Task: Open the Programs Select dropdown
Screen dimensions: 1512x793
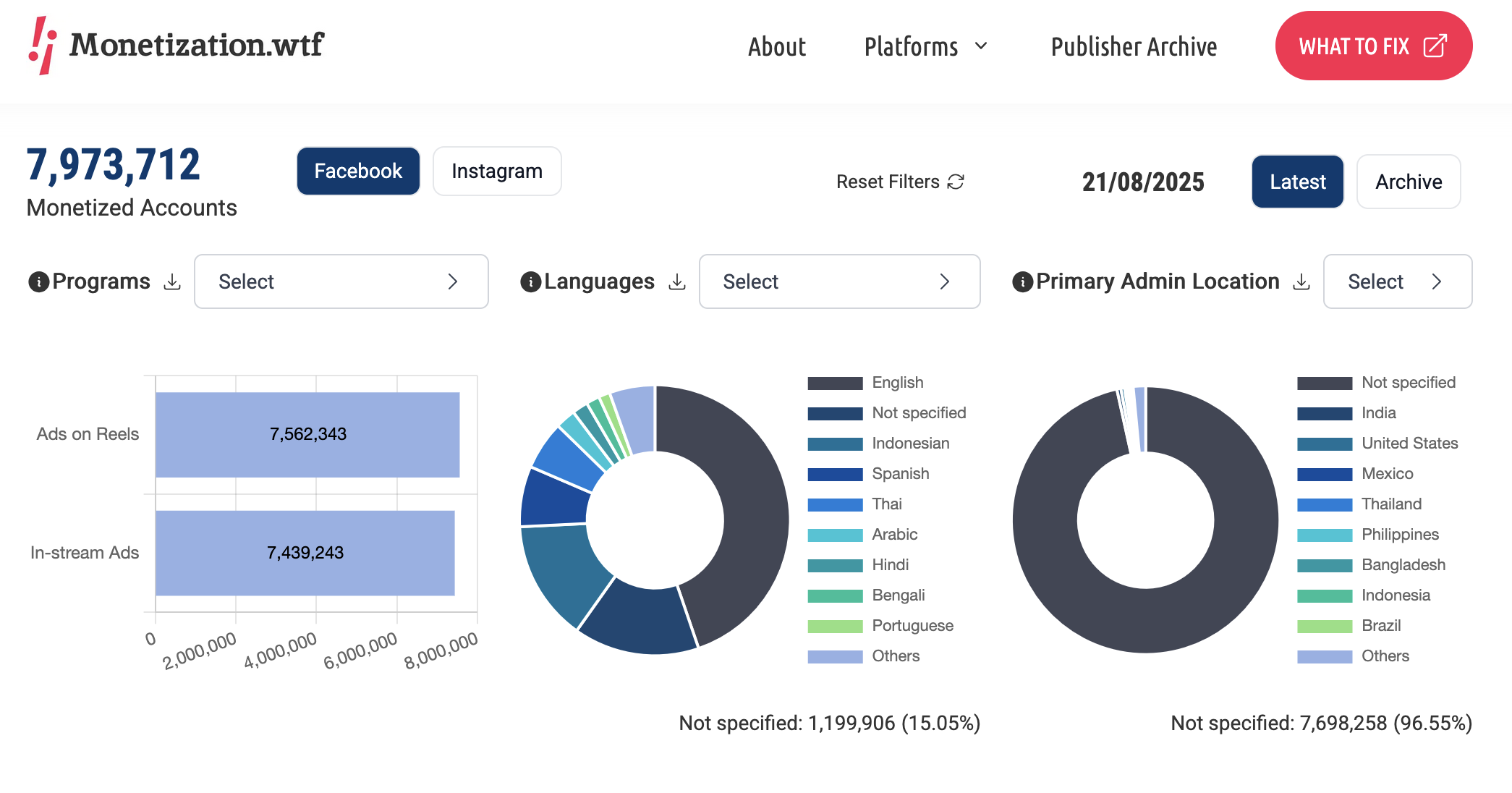Action: coord(341,281)
